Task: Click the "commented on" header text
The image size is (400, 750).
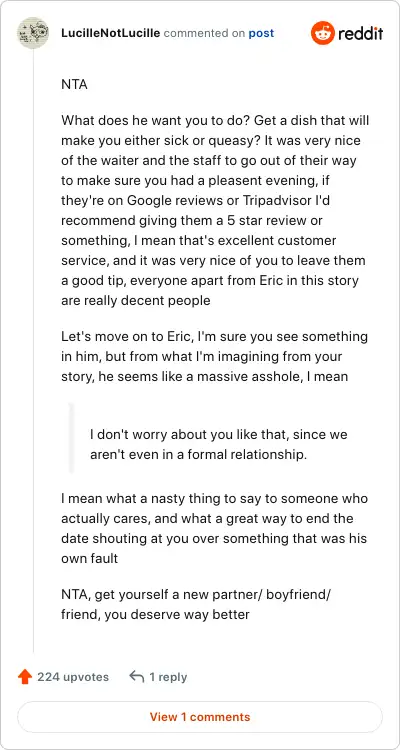Action: click(204, 33)
